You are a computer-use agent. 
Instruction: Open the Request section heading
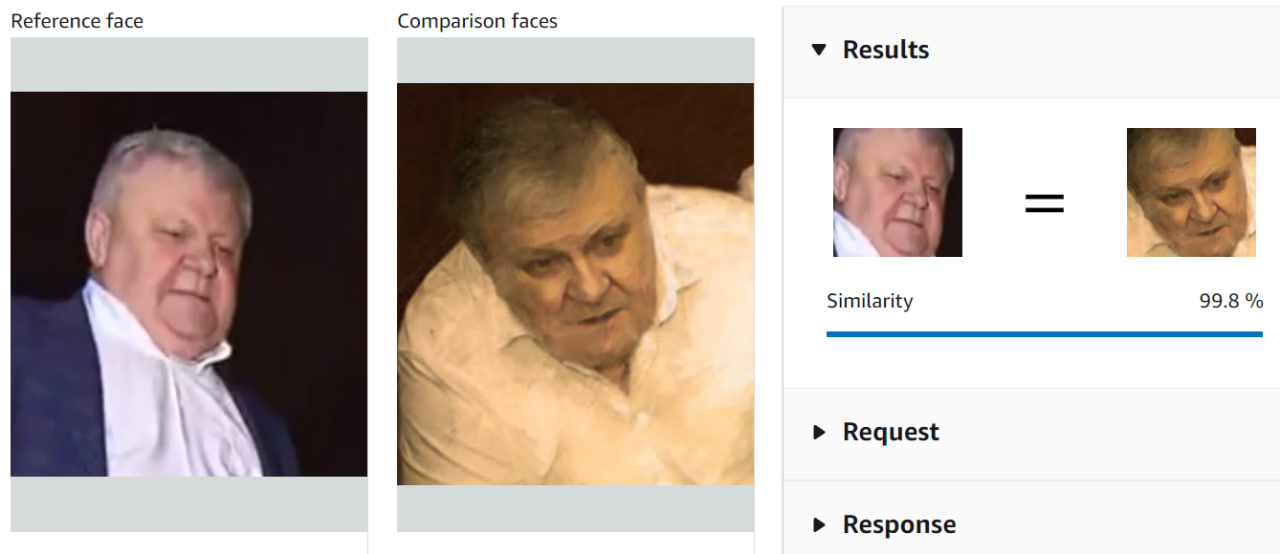(x=890, y=432)
